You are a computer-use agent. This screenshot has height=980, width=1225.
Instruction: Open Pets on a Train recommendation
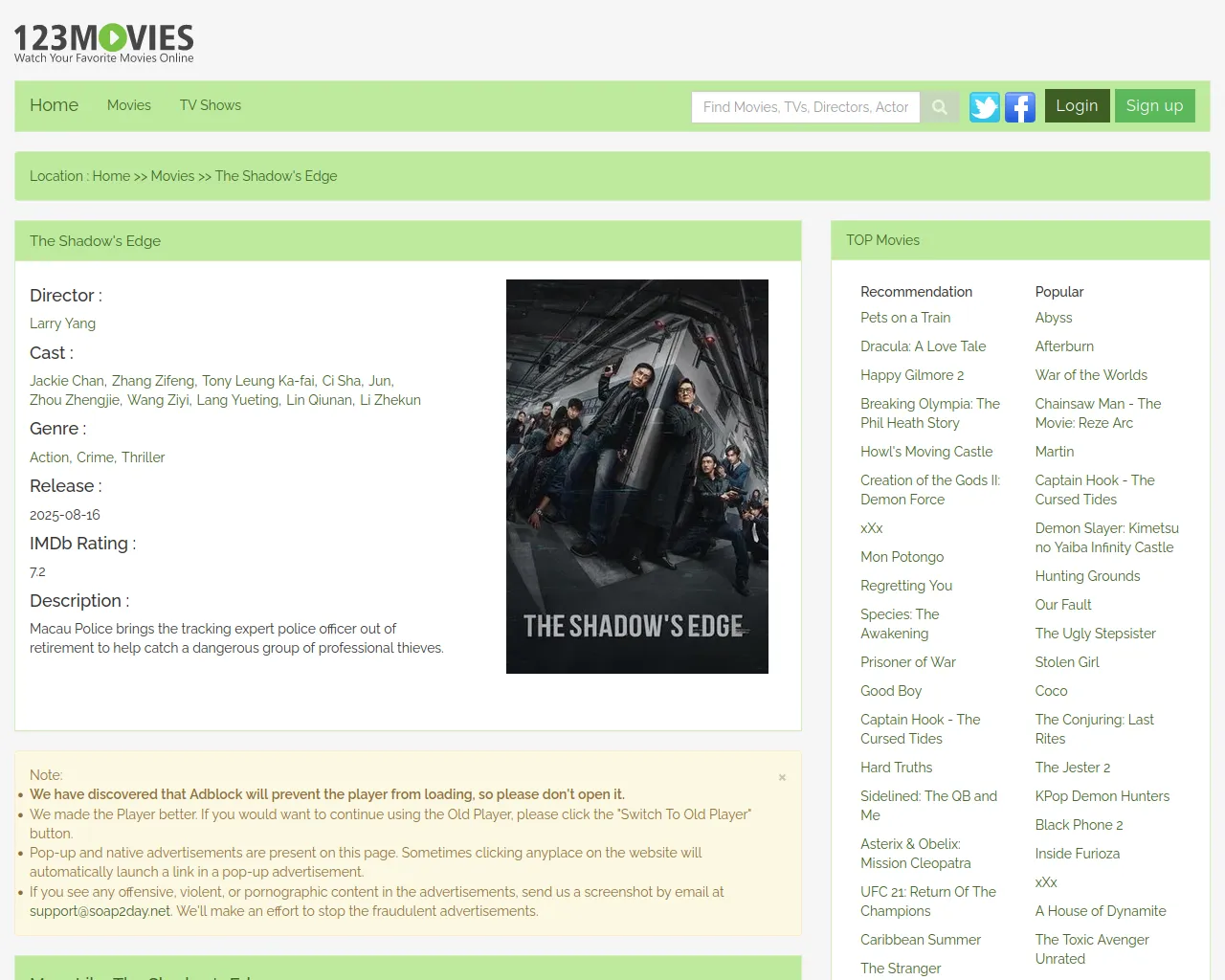905,318
